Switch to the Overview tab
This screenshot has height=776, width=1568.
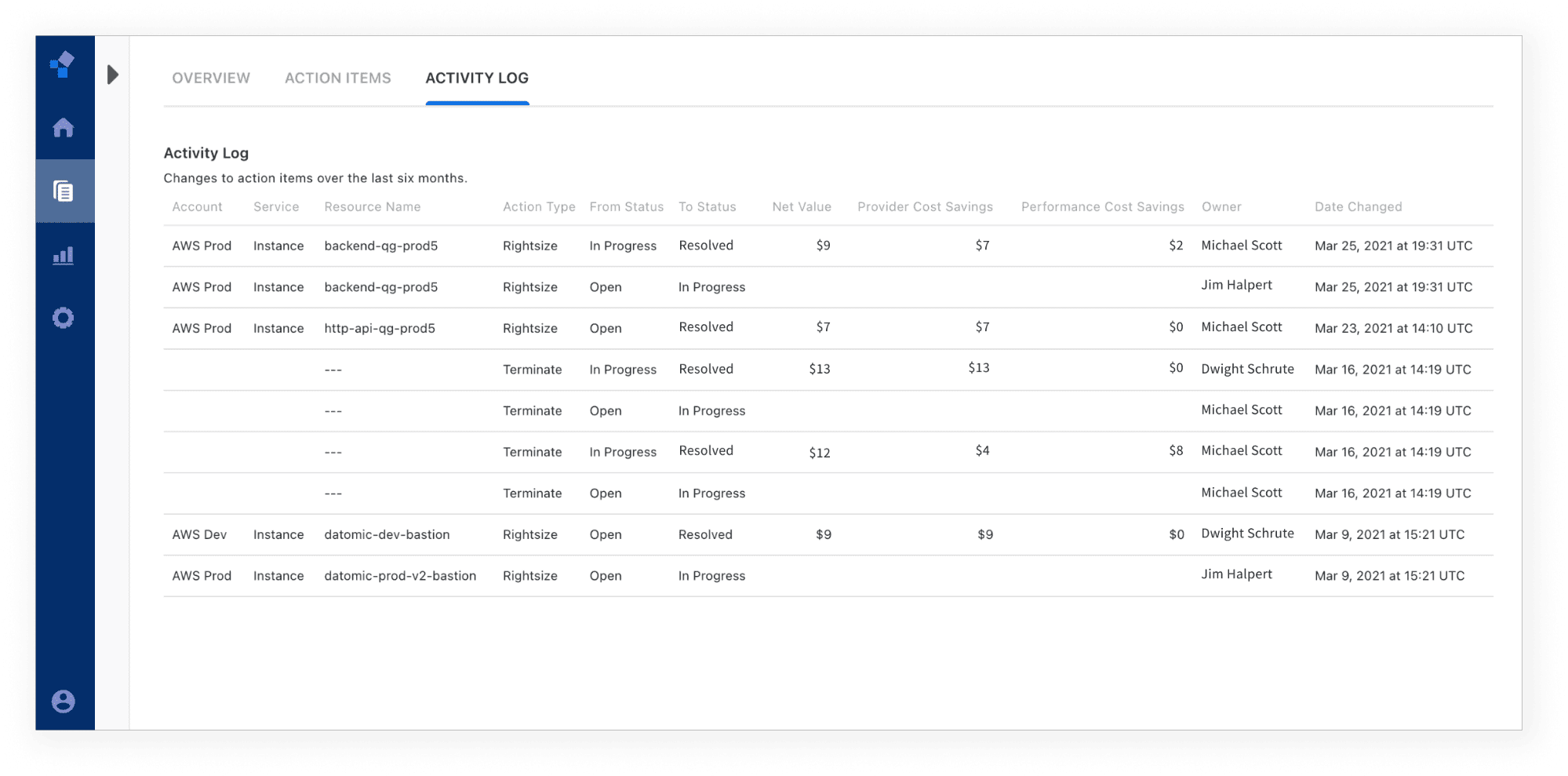pos(211,78)
